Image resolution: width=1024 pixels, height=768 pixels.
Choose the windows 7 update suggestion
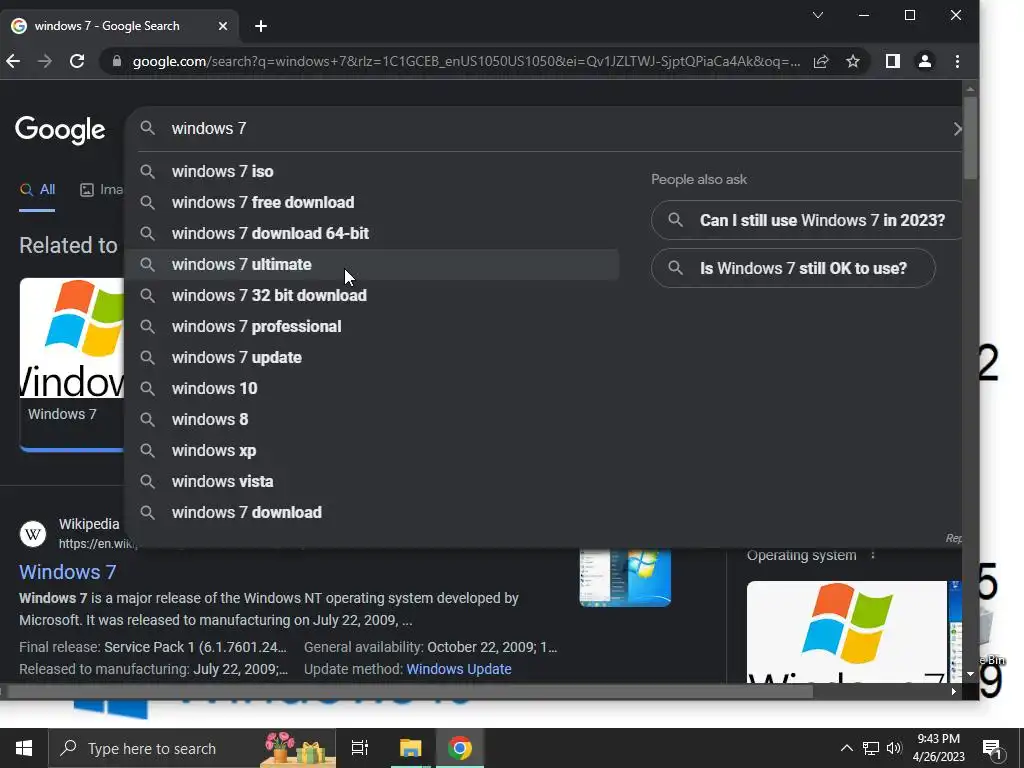click(x=372, y=358)
